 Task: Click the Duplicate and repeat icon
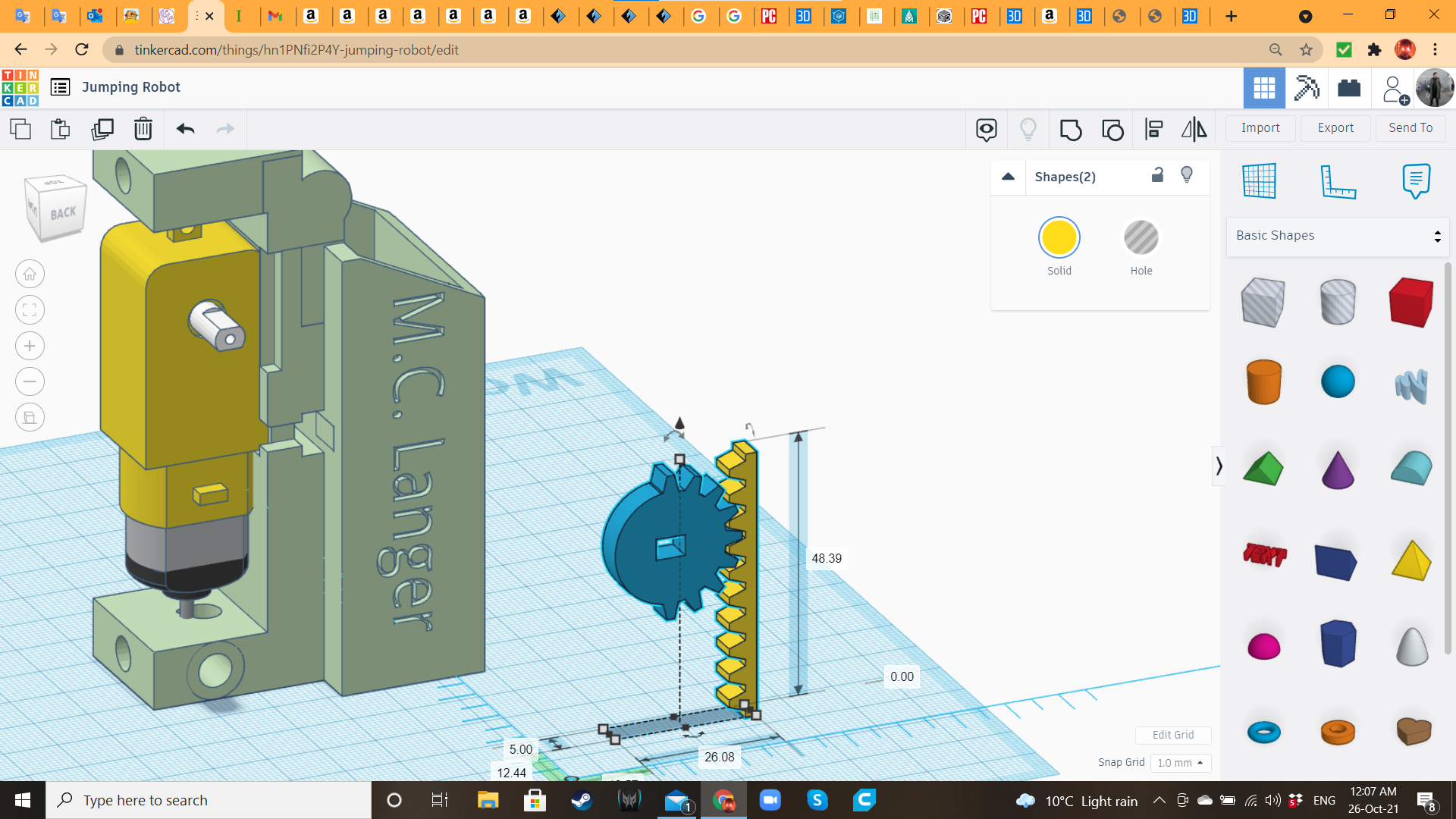tap(102, 130)
